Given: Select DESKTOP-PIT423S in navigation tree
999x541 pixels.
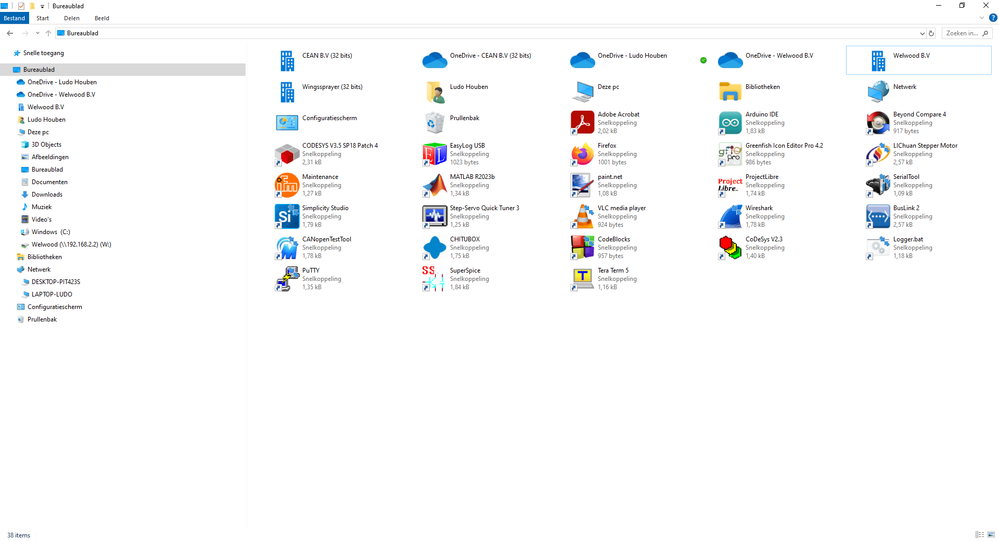Looking at the screenshot, I should (55, 282).
